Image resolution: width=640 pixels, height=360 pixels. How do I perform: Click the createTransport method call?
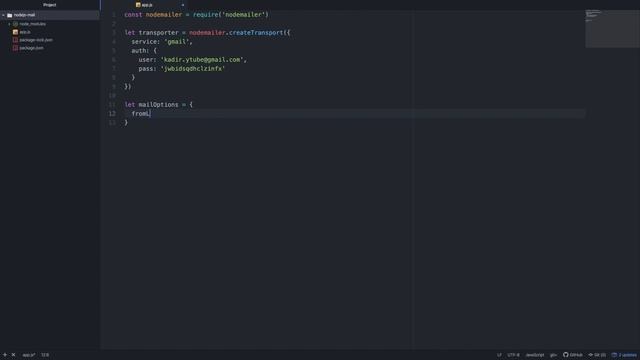pos(256,33)
